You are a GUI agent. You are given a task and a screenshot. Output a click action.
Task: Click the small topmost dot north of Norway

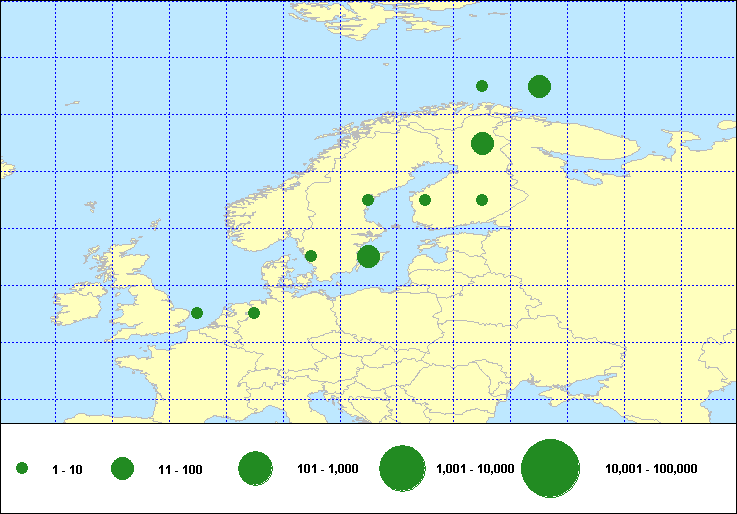tap(482, 86)
